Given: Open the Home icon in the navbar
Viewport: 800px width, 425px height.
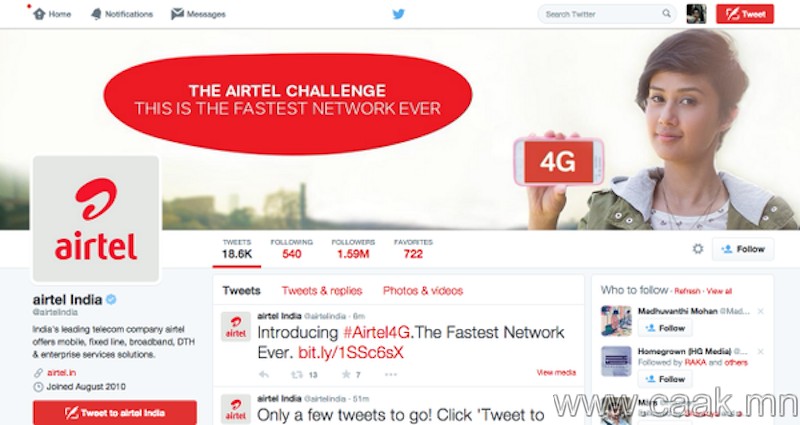Looking at the screenshot, I should pyautogui.click(x=39, y=14).
